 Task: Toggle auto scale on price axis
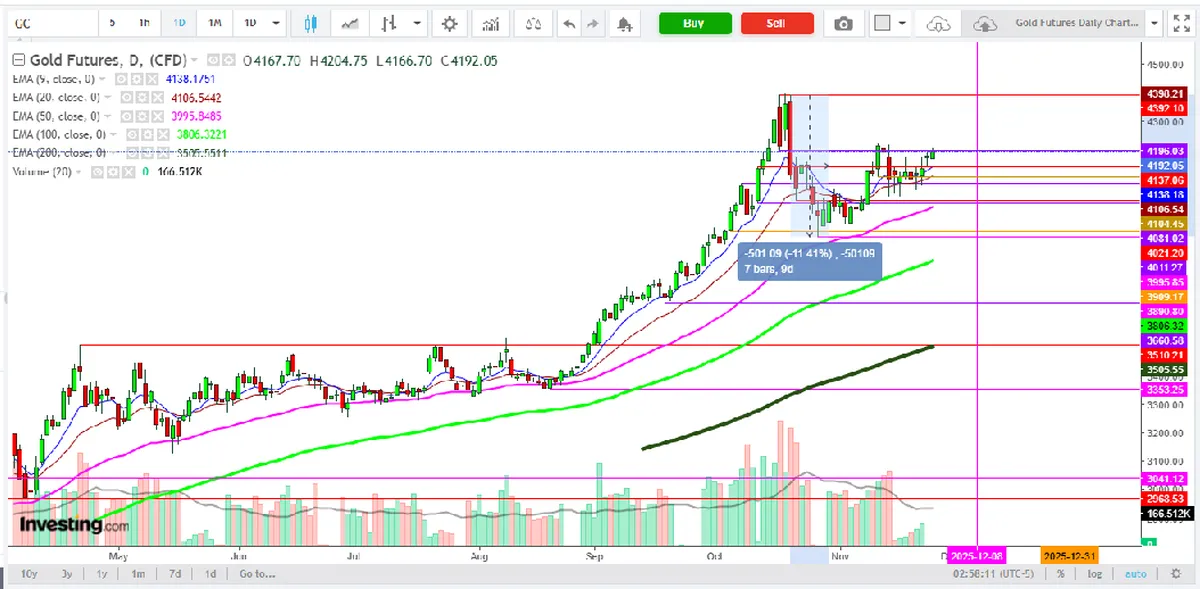[1136, 574]
